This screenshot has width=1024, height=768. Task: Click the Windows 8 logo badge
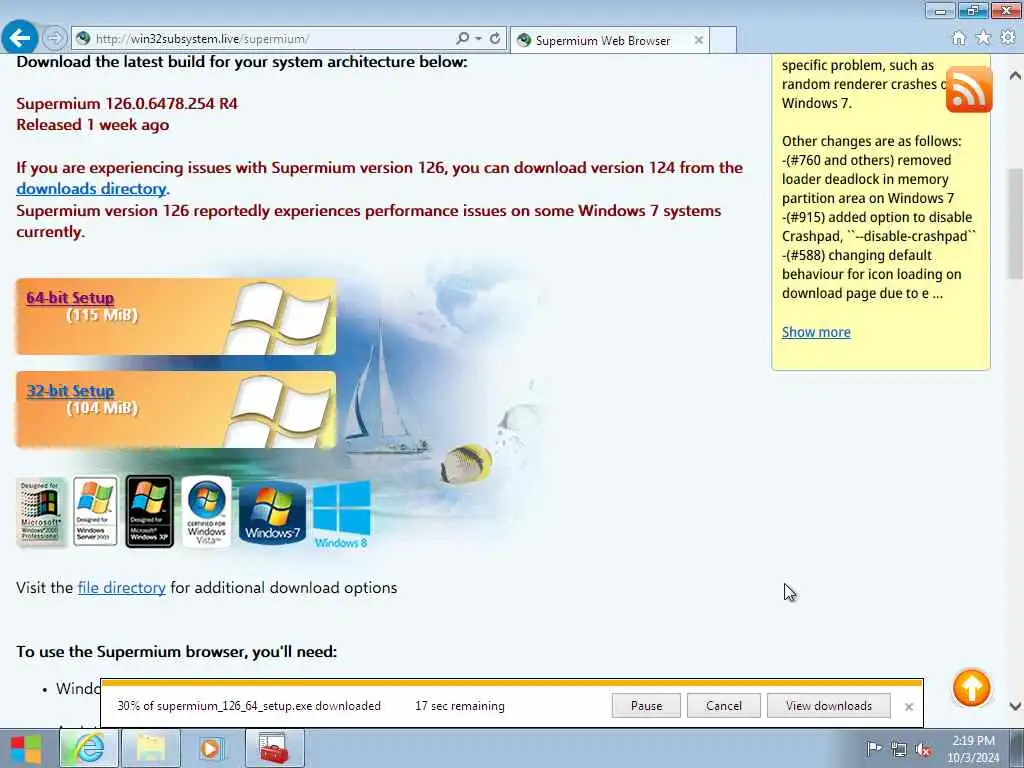342,515
